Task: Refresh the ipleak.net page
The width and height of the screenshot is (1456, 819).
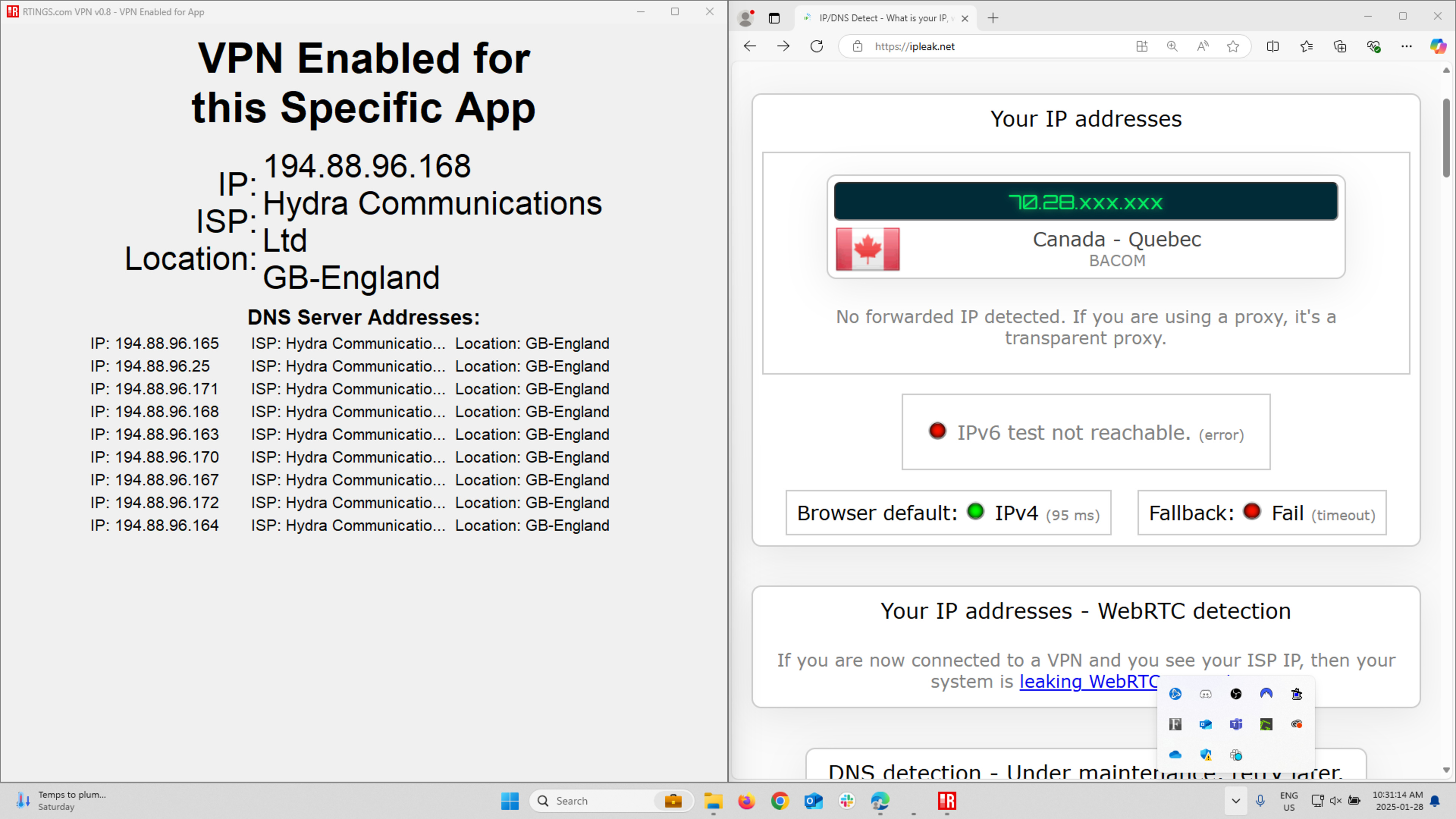Action: pos(817,46)
